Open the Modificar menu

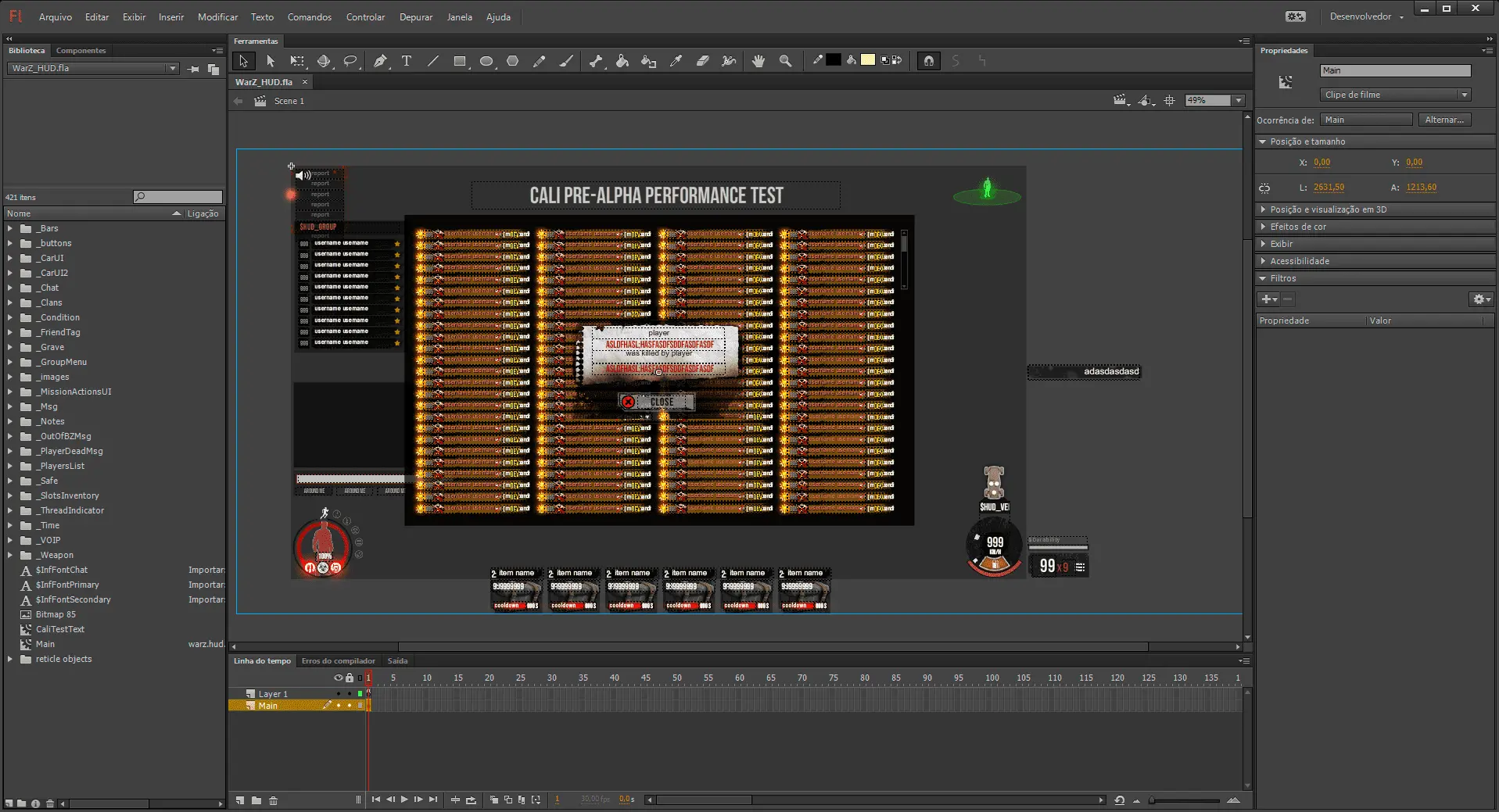(217, 17)
